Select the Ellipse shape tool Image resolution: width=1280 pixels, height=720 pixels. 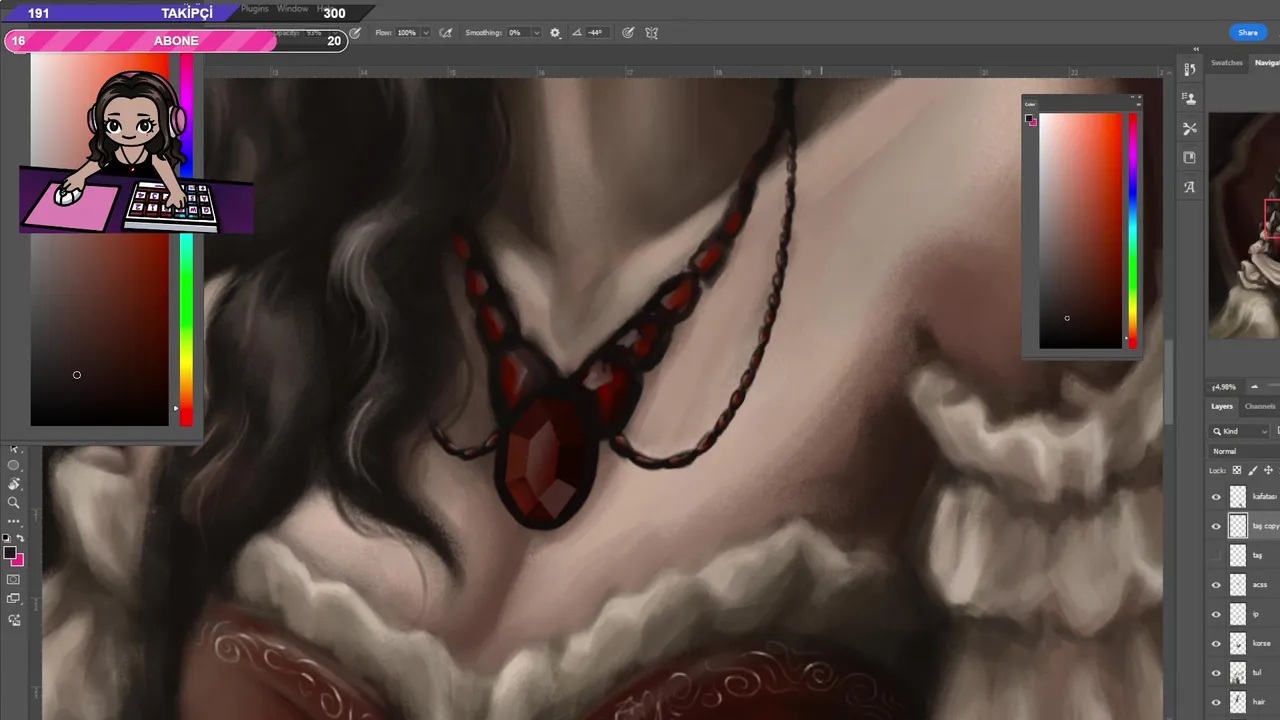click(13, 465)
